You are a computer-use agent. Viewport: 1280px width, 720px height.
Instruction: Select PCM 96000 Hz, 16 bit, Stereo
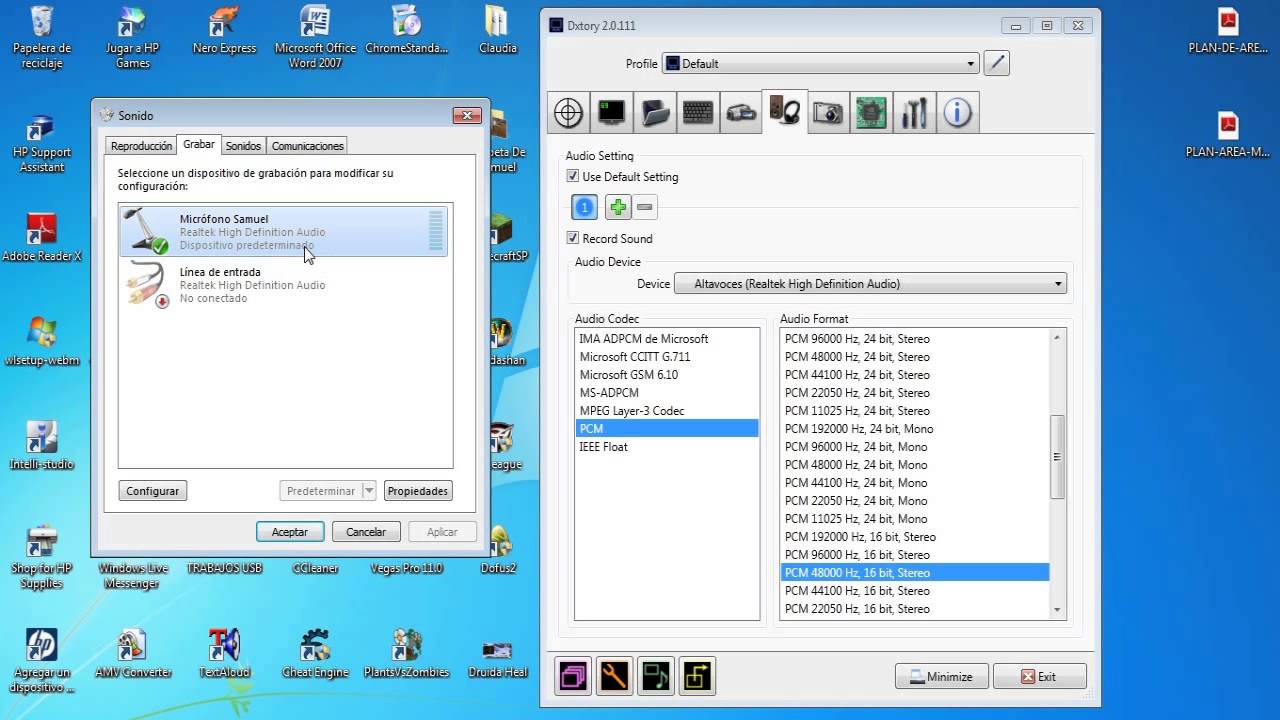pyautogui.click(x=915, y=555)
